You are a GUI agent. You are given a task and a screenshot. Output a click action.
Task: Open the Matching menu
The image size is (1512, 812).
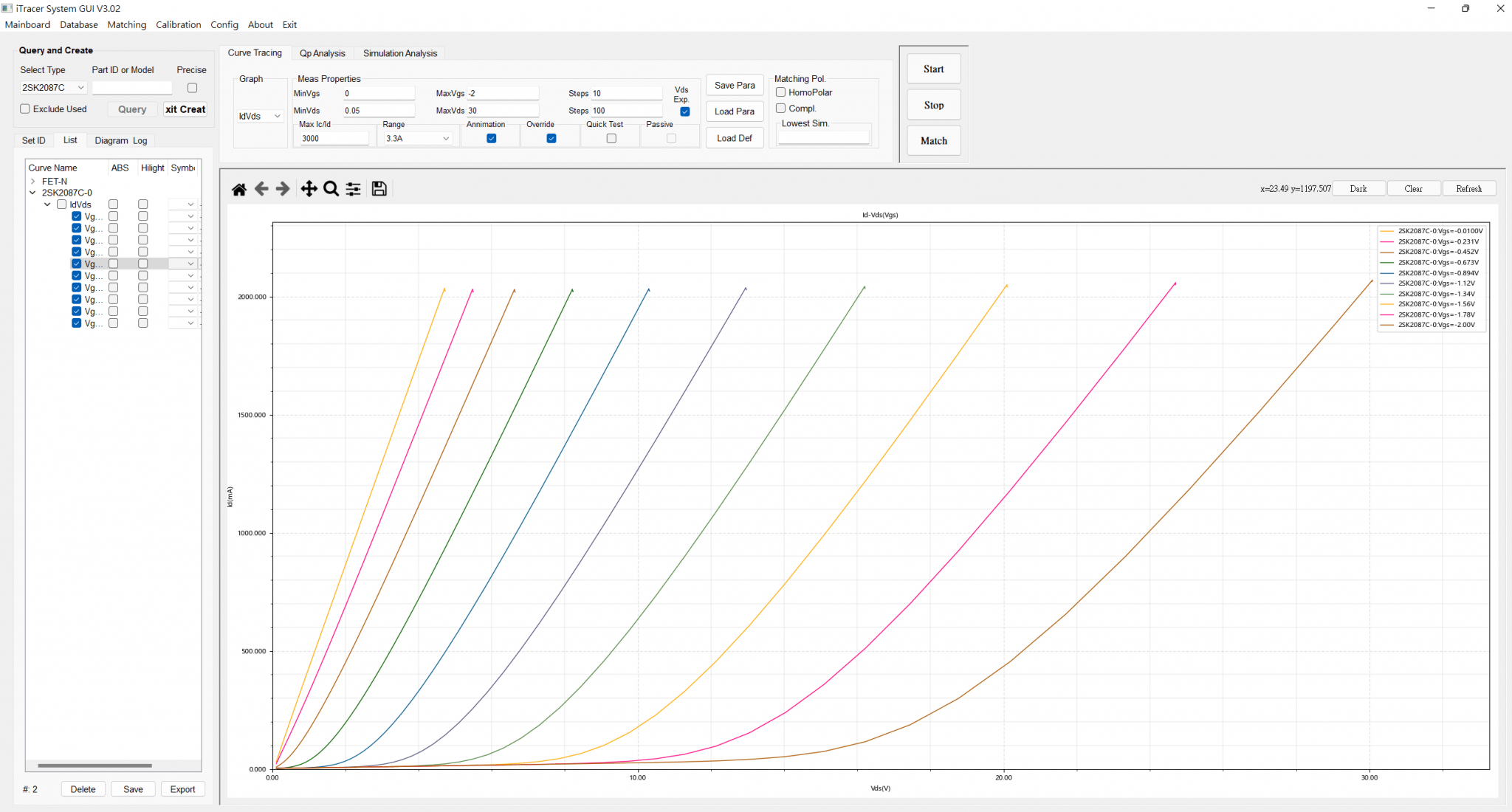coord(127,24)
